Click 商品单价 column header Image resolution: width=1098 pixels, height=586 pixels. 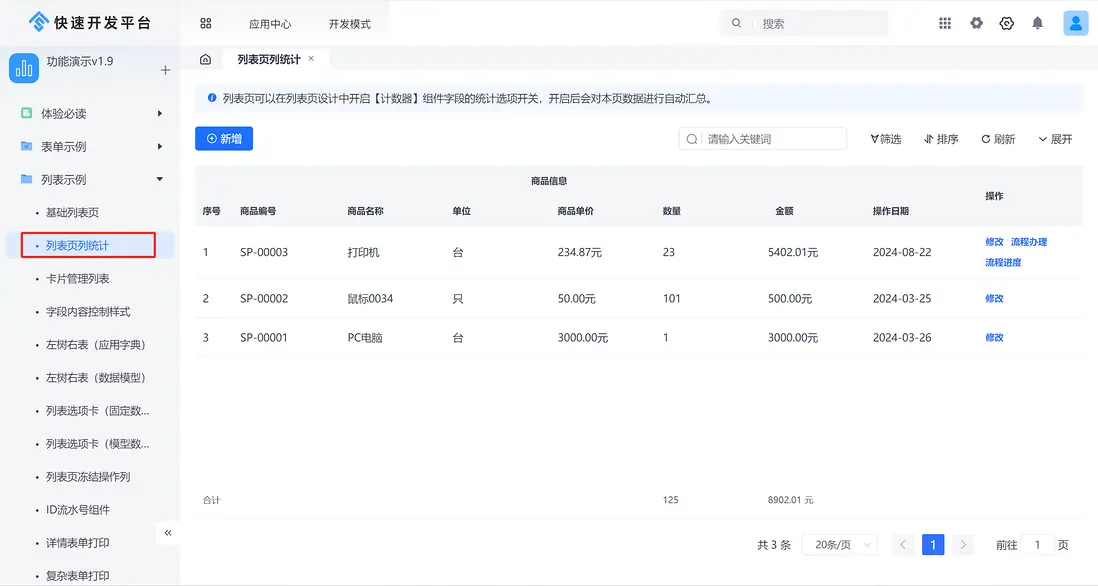[x=576, y=211]
